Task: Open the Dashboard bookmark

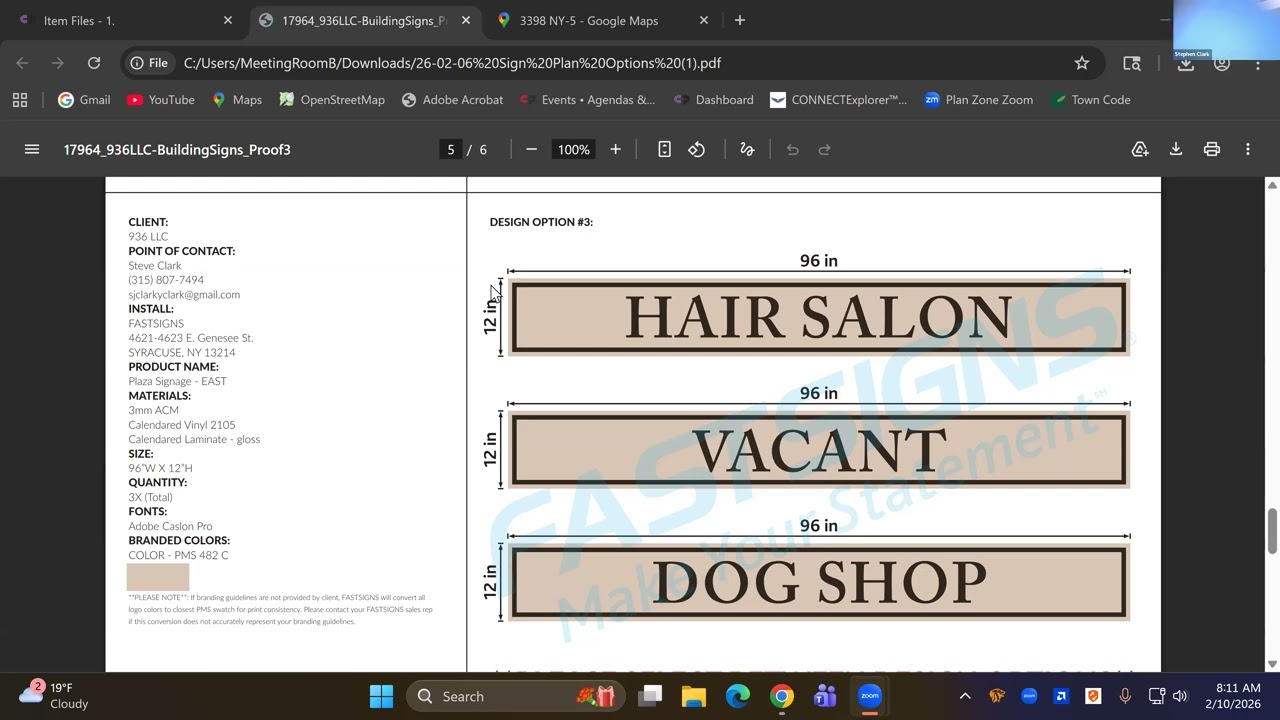Action: (x=714, y=100)
